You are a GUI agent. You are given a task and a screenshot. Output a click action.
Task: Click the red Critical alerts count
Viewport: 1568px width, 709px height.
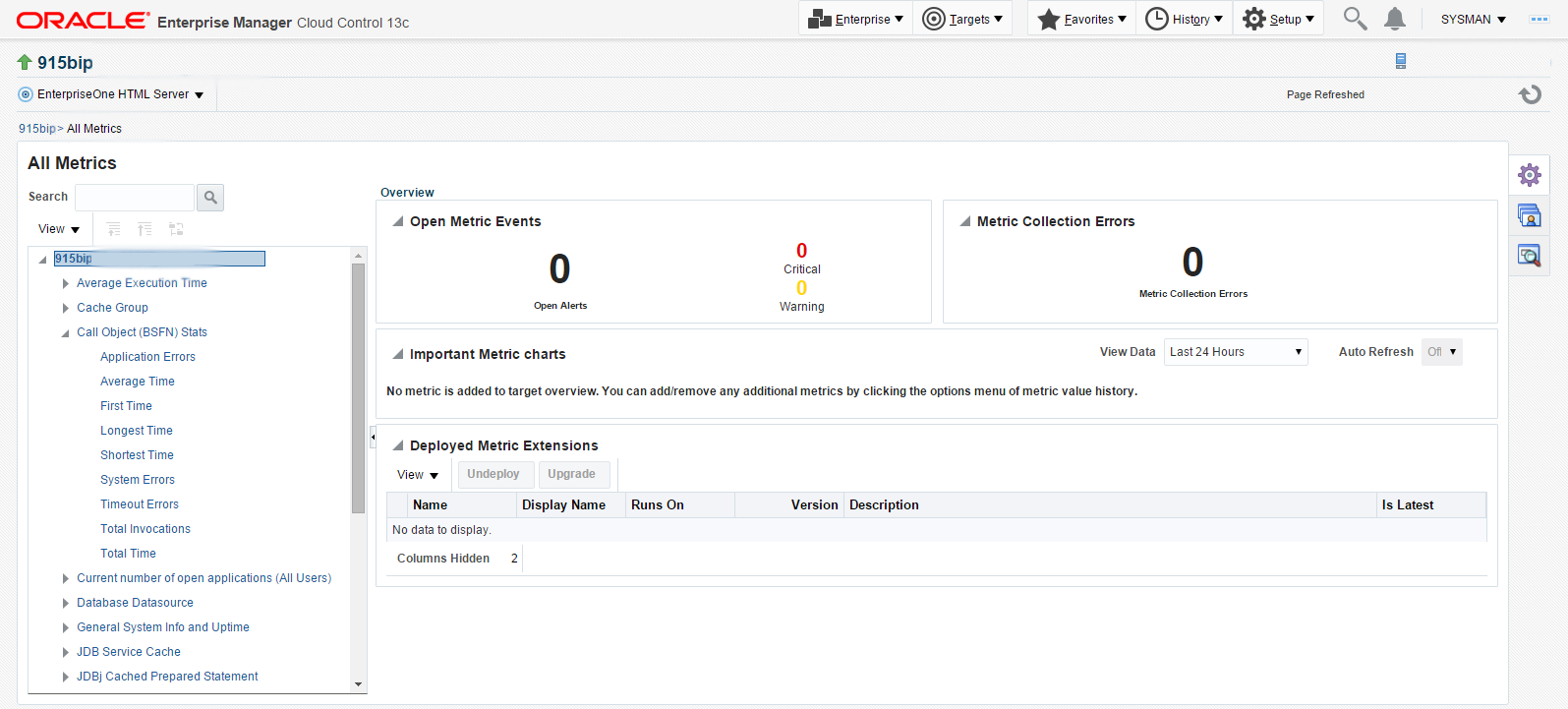click(x=802, y=251)
